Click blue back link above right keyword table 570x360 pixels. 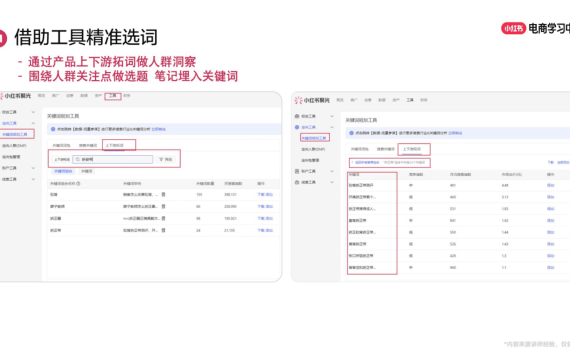click(x=366, y=163)
